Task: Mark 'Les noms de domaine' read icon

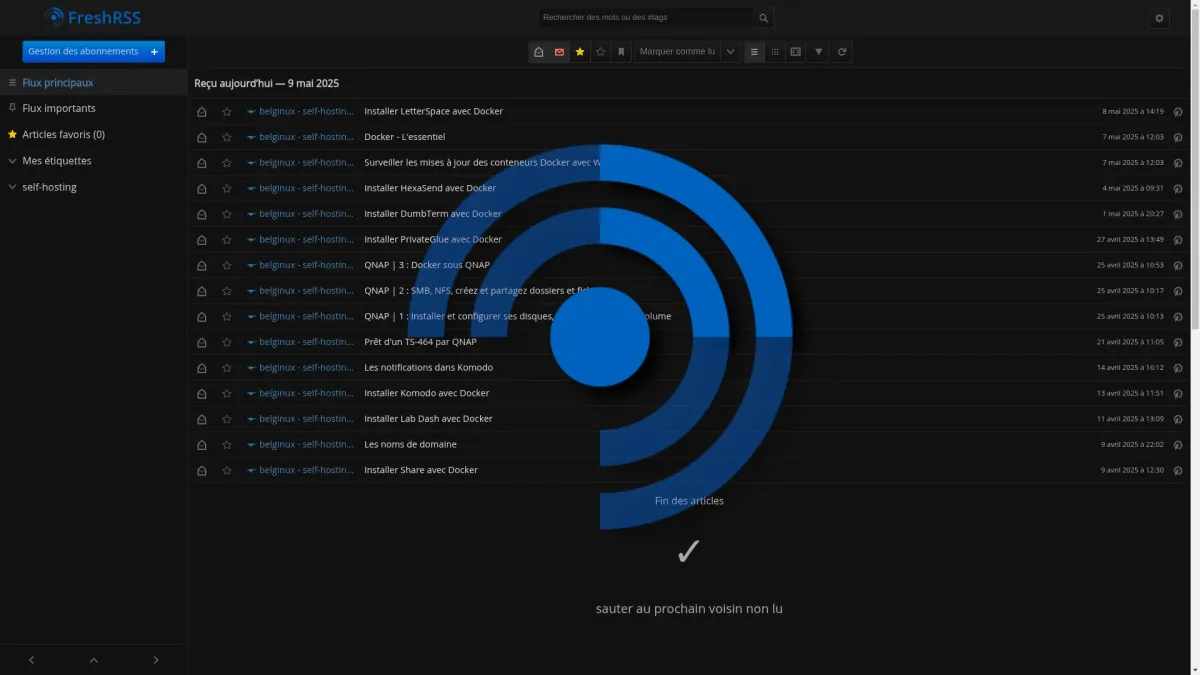Action: pos(202,445)
